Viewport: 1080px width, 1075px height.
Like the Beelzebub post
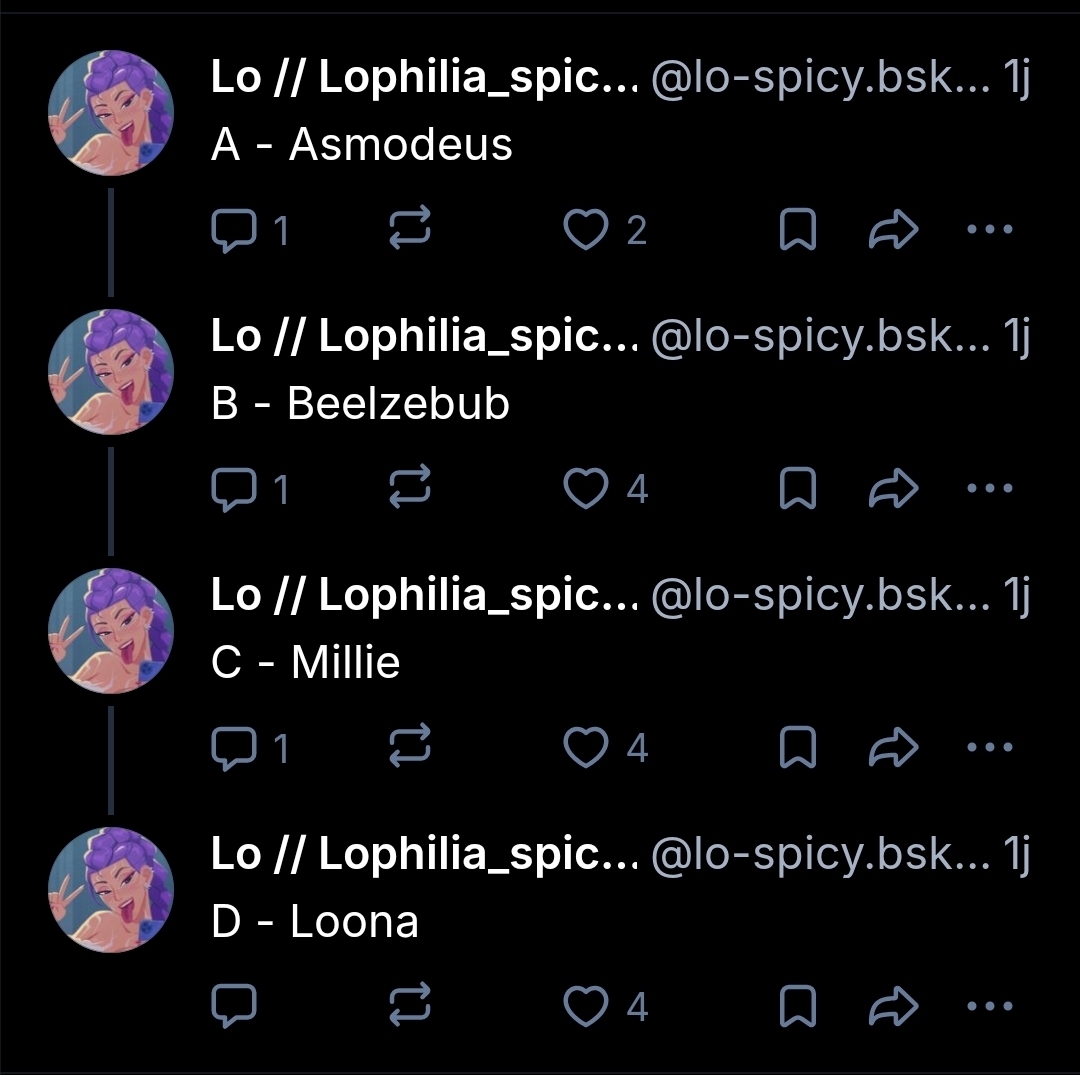pyautogui.click(x=586, y=489)
